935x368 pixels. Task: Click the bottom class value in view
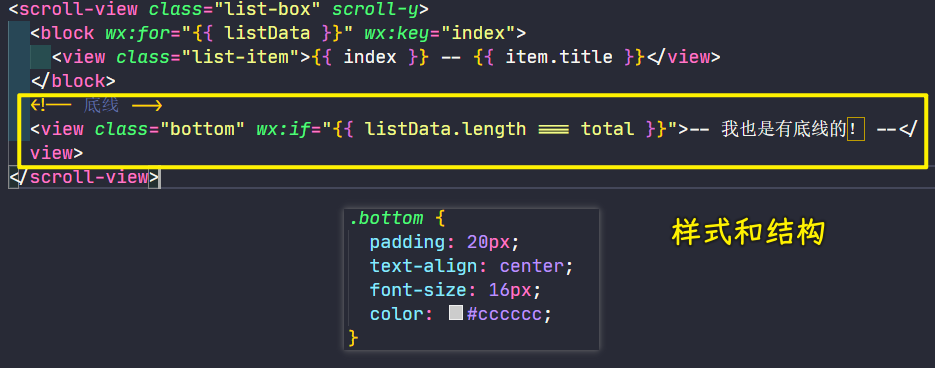click(202, 129)
